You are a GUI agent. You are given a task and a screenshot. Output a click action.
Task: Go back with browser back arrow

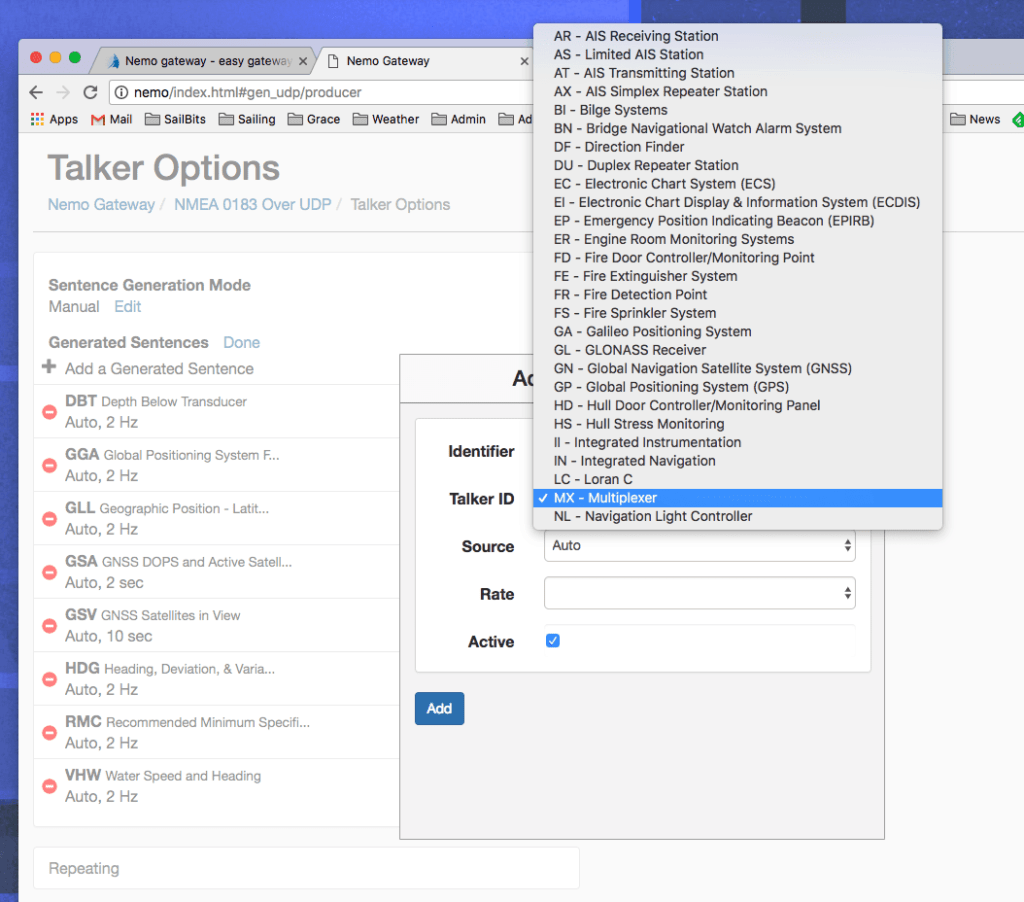point(36,92)
